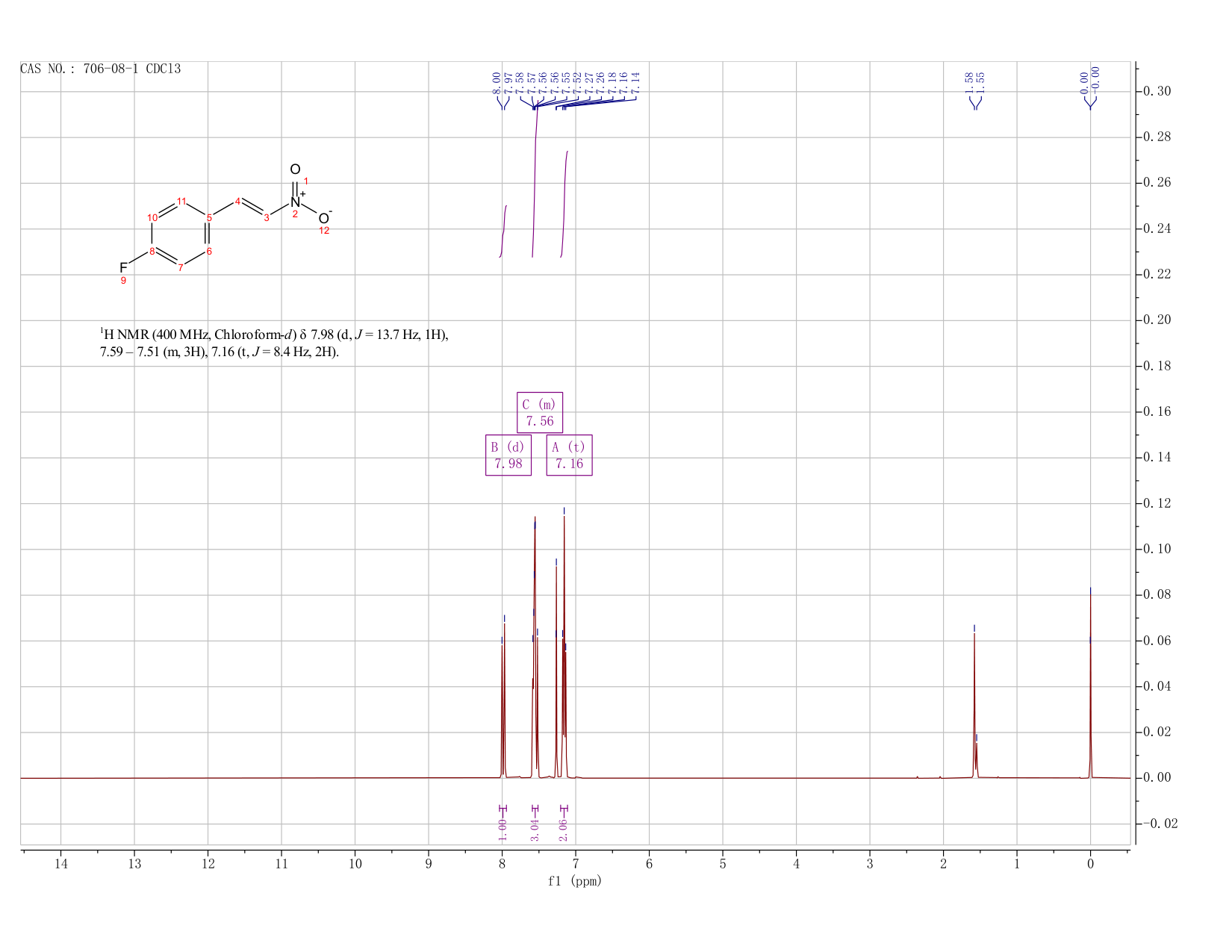Viewport: 1232px width, 952px height.
Task: Click the y-axis tick label -0.02
Action: (1159, 824)
